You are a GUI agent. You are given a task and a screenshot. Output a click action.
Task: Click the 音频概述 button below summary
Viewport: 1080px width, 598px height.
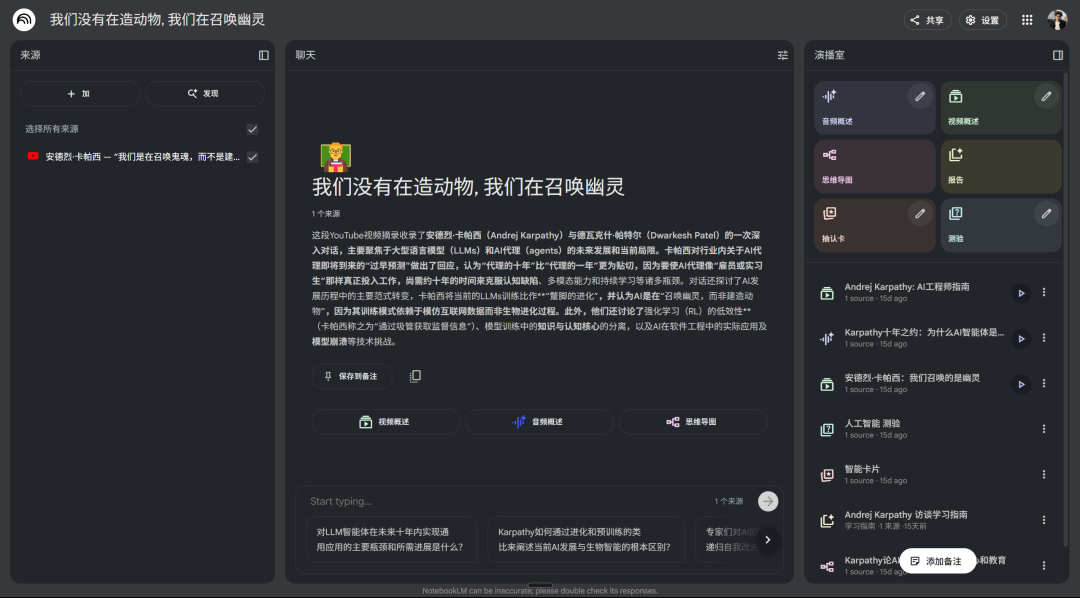tap(539, 422)
